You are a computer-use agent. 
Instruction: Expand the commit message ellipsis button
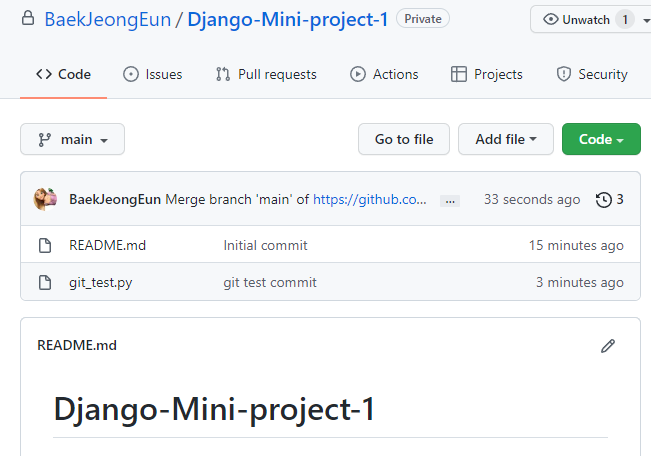[x=450, y=201]
